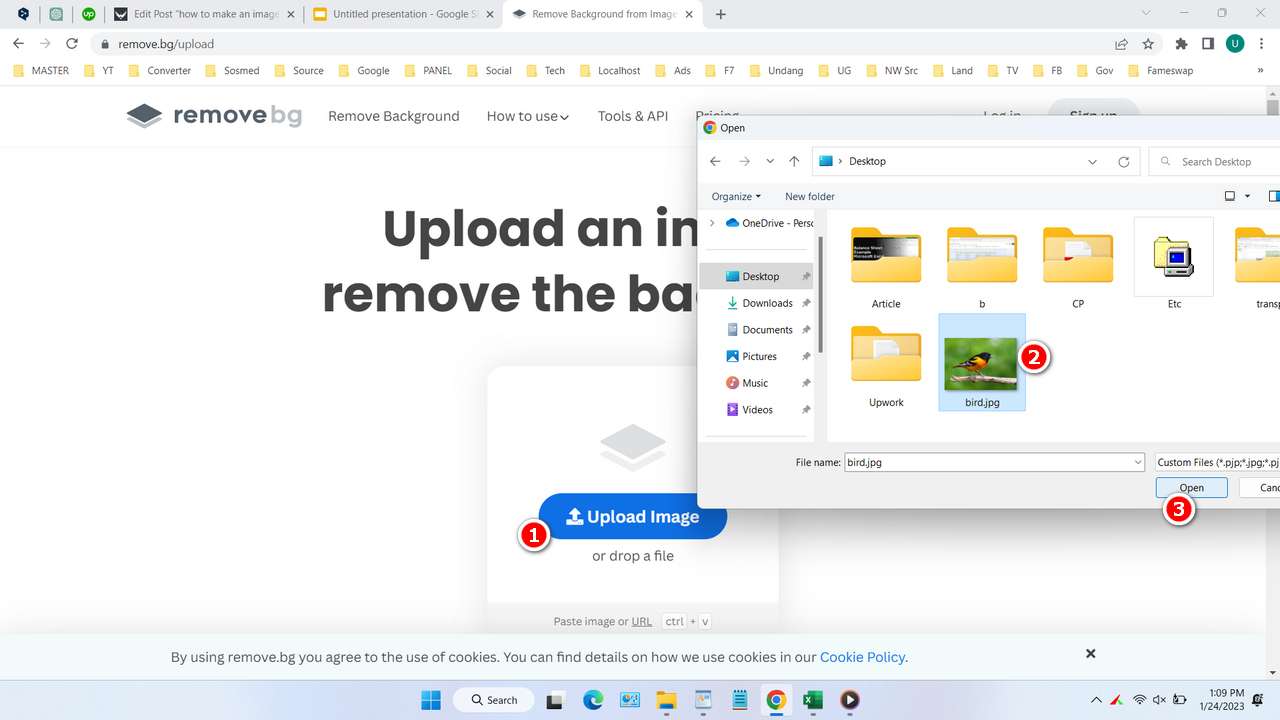This screenshot has height=720, width=1280.
Task: Unpin Pictures from Quick access
Action: click(806, 356)
